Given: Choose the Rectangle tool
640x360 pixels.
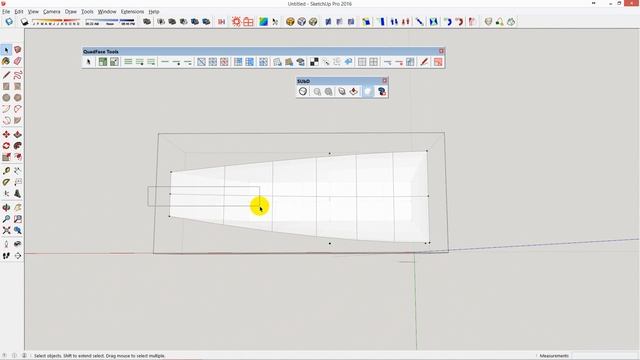Looking at the screenshot, I should click(x=6, y=87).
